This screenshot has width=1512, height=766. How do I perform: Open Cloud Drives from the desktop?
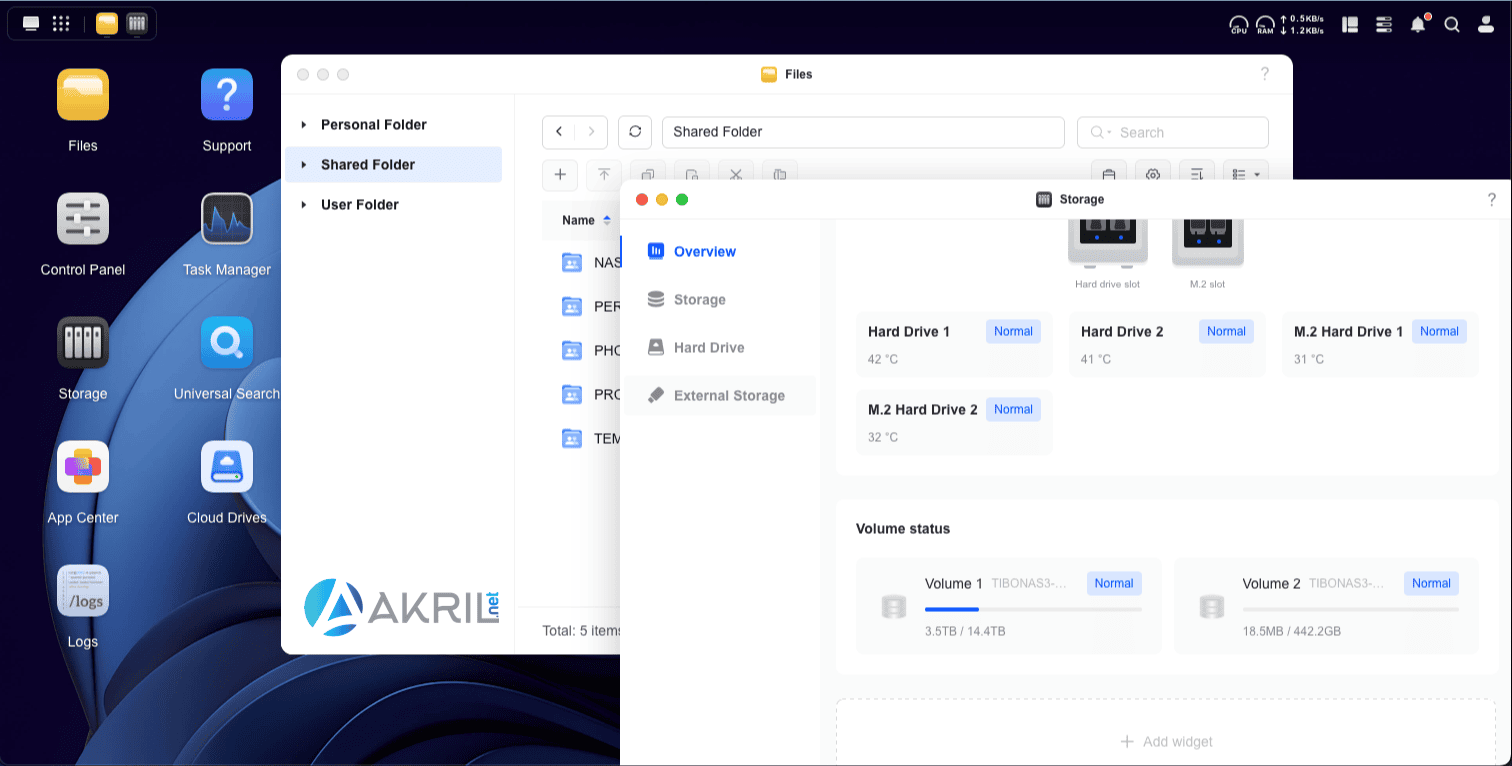[227, 467]
